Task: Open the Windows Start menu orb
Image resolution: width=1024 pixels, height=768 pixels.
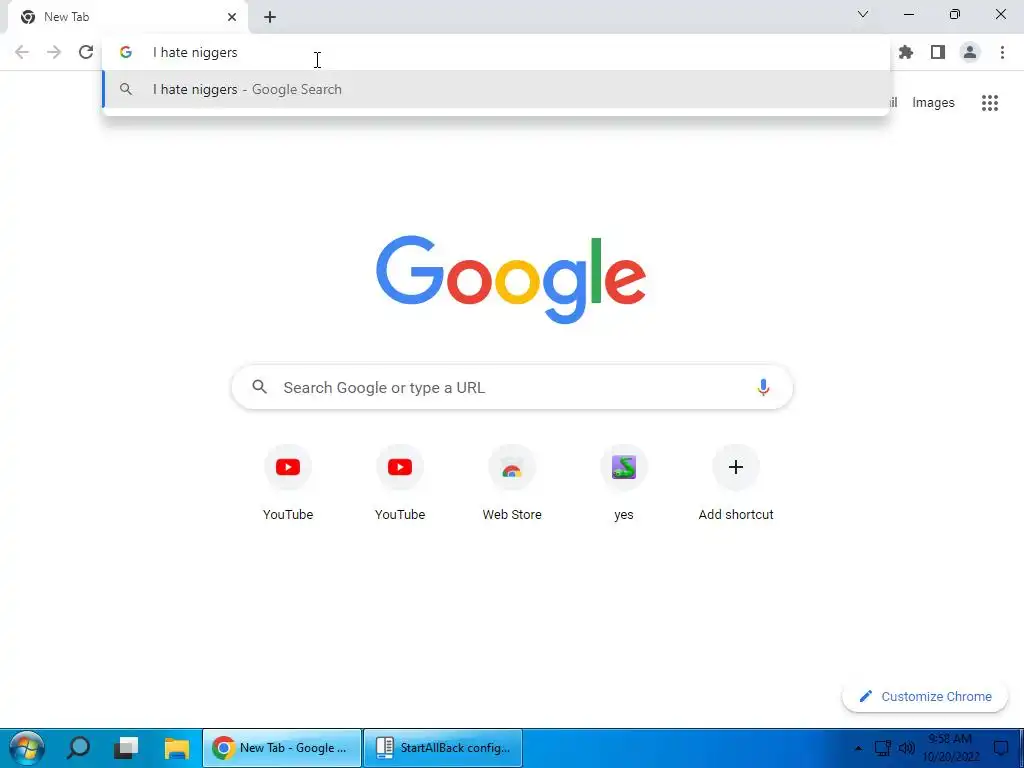Action: pyautogui.click(x=27, y=748)
